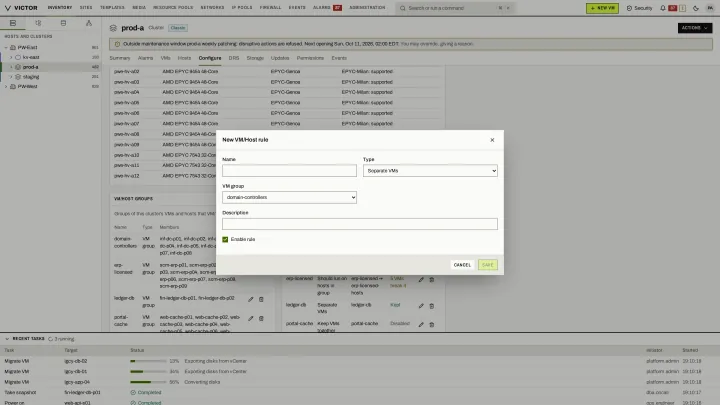Select the VMs and Templates view icon
The width and height of the screenshot is (720, 405).
38,23
